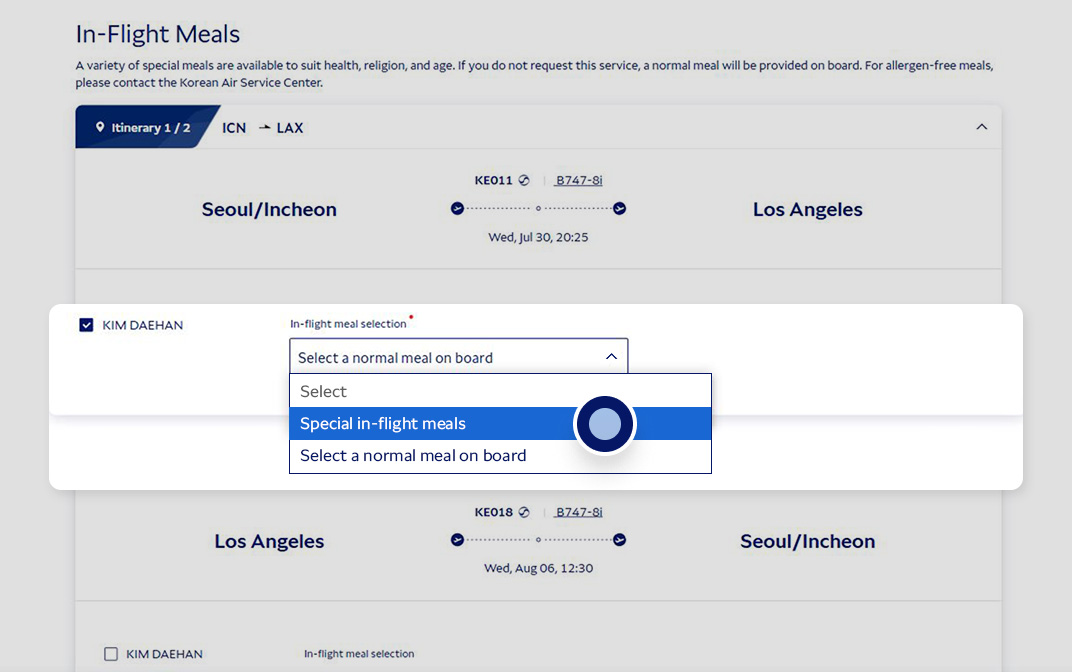
Task: Click the arrival circle icon on the KE011 route
Action: point(619,208)
